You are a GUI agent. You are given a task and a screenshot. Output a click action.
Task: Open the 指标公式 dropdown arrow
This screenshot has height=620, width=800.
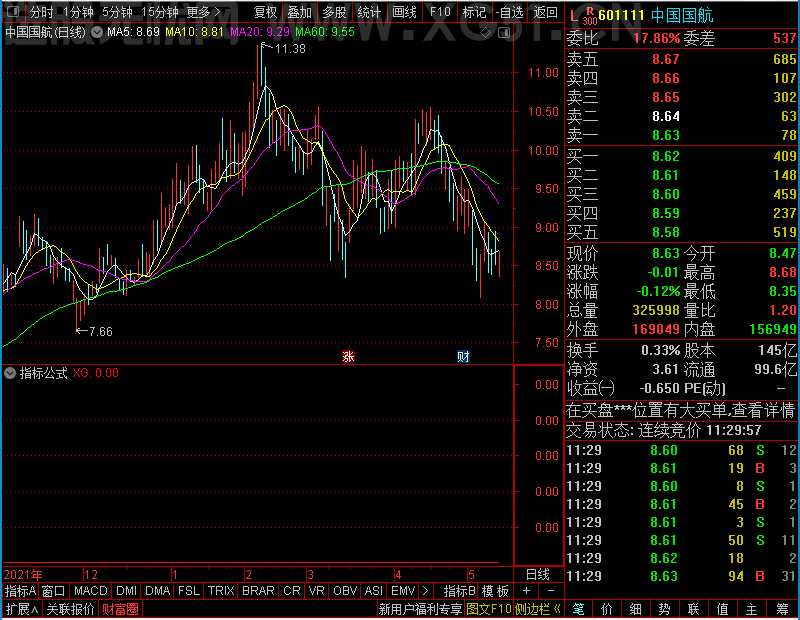coord(10,373)
